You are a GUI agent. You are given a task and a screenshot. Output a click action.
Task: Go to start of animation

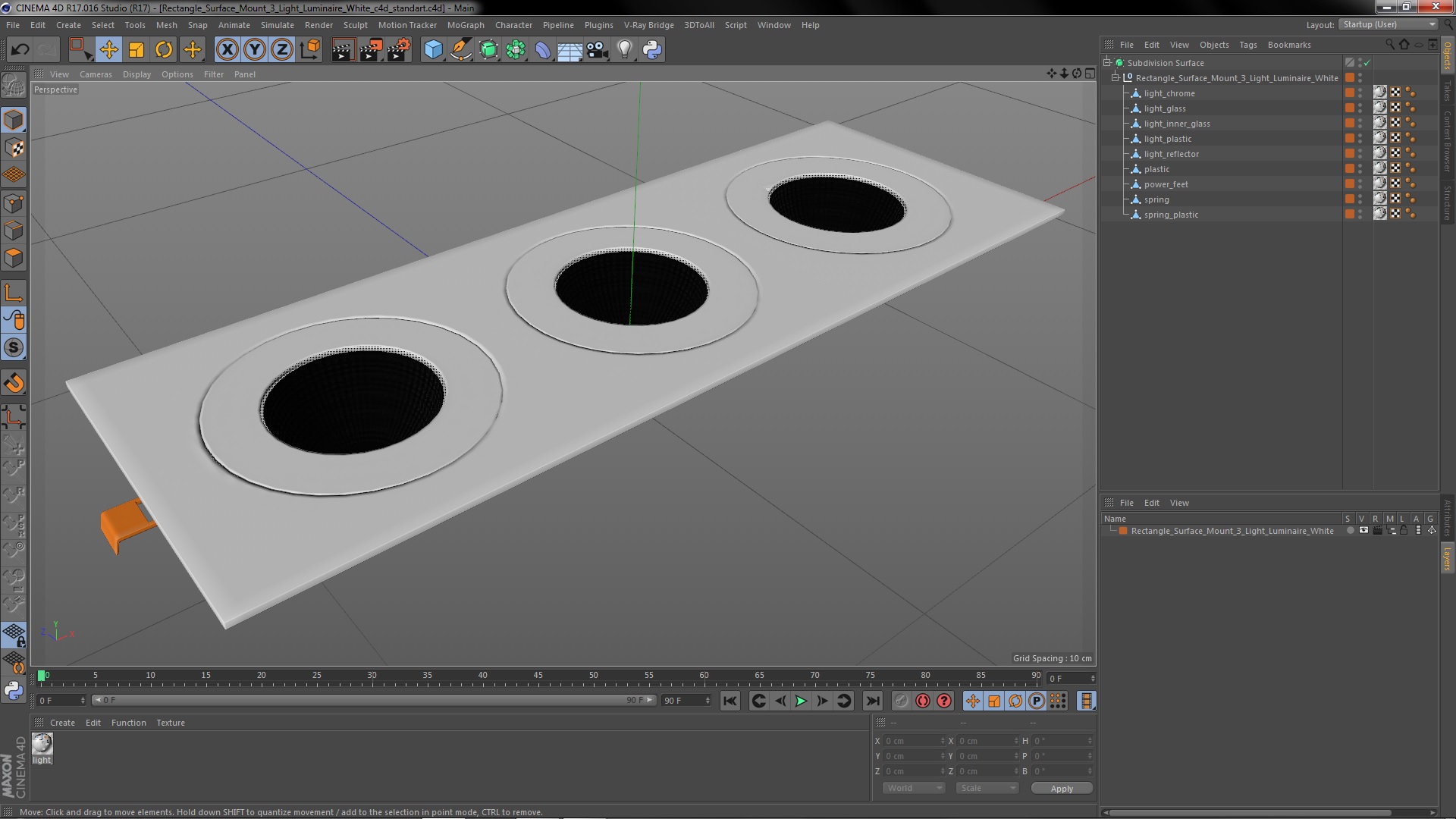point(730,701)
